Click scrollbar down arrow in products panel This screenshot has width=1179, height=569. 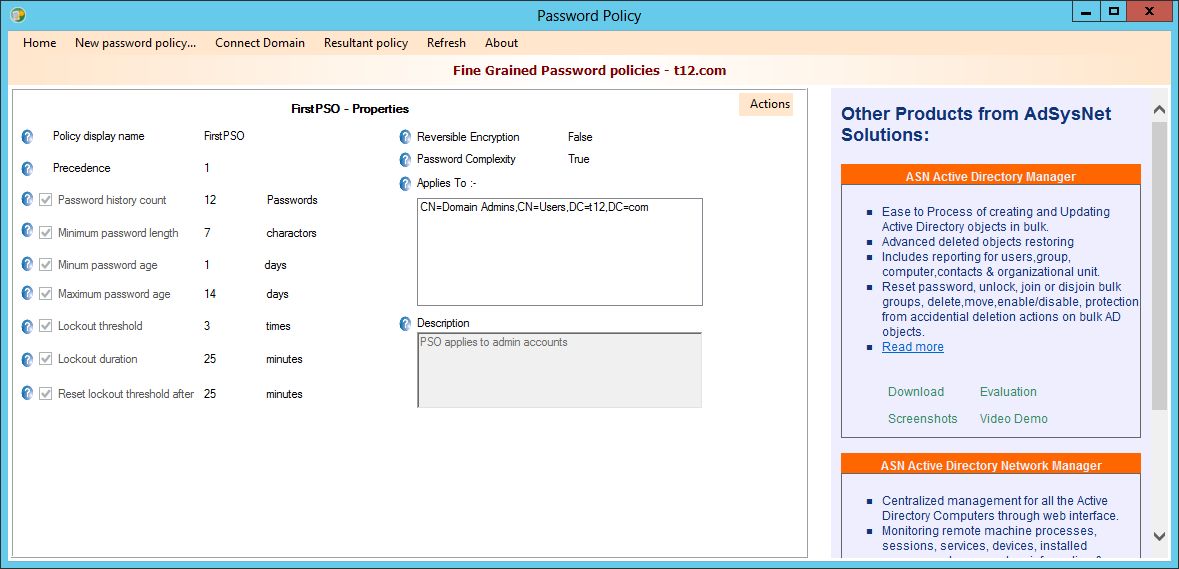[x=1159, y=537]
